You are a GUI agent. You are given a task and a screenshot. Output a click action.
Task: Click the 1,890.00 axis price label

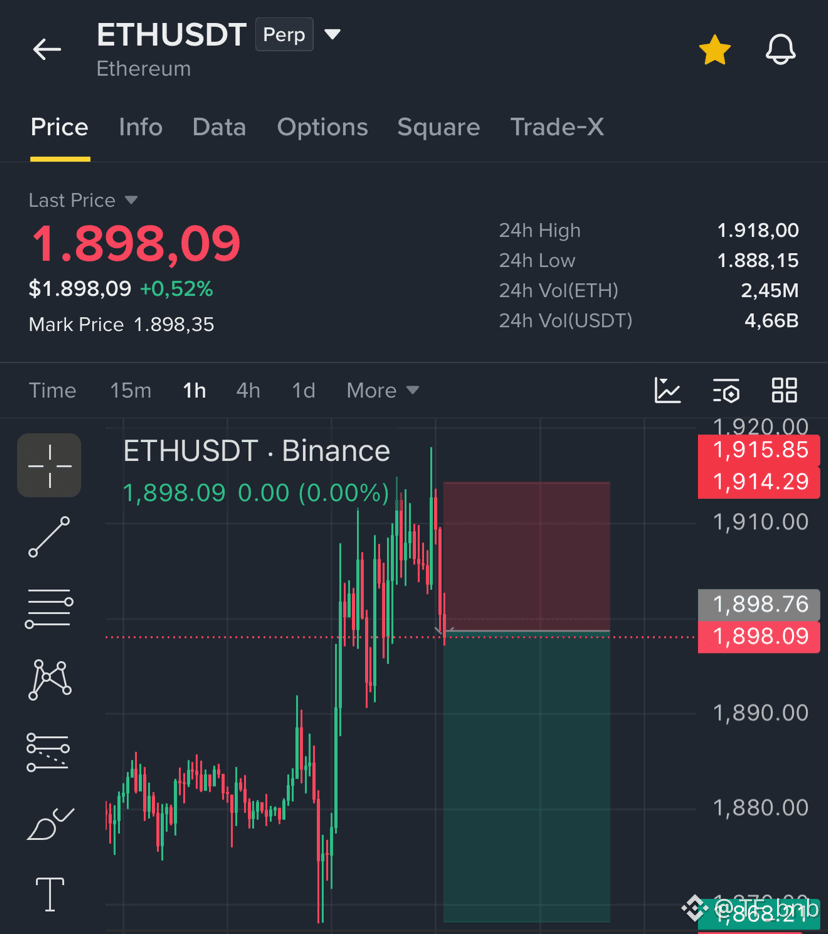pos(761,713)
